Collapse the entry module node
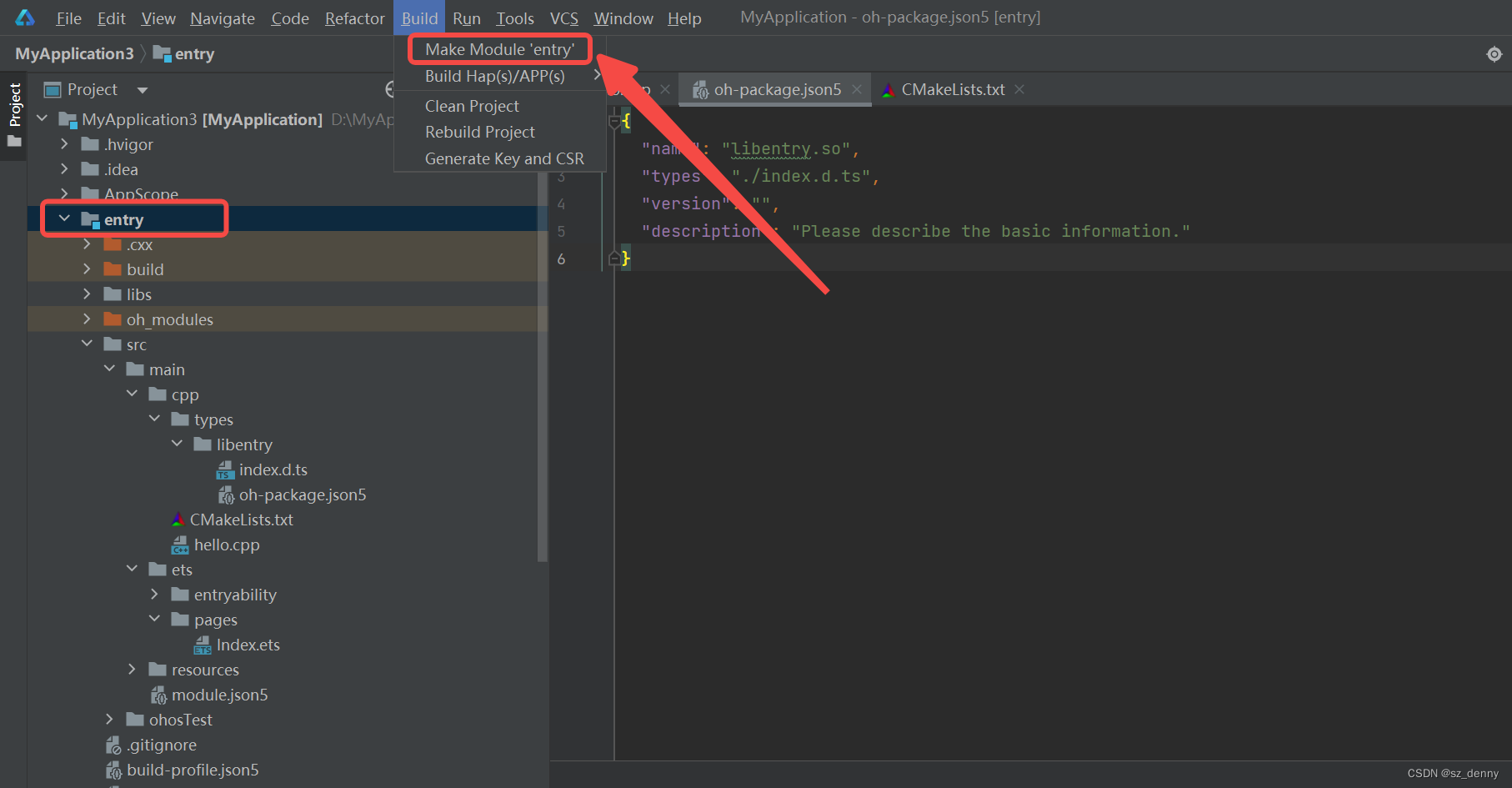Viewport: 1512px width, 788px height. point(64,218)
